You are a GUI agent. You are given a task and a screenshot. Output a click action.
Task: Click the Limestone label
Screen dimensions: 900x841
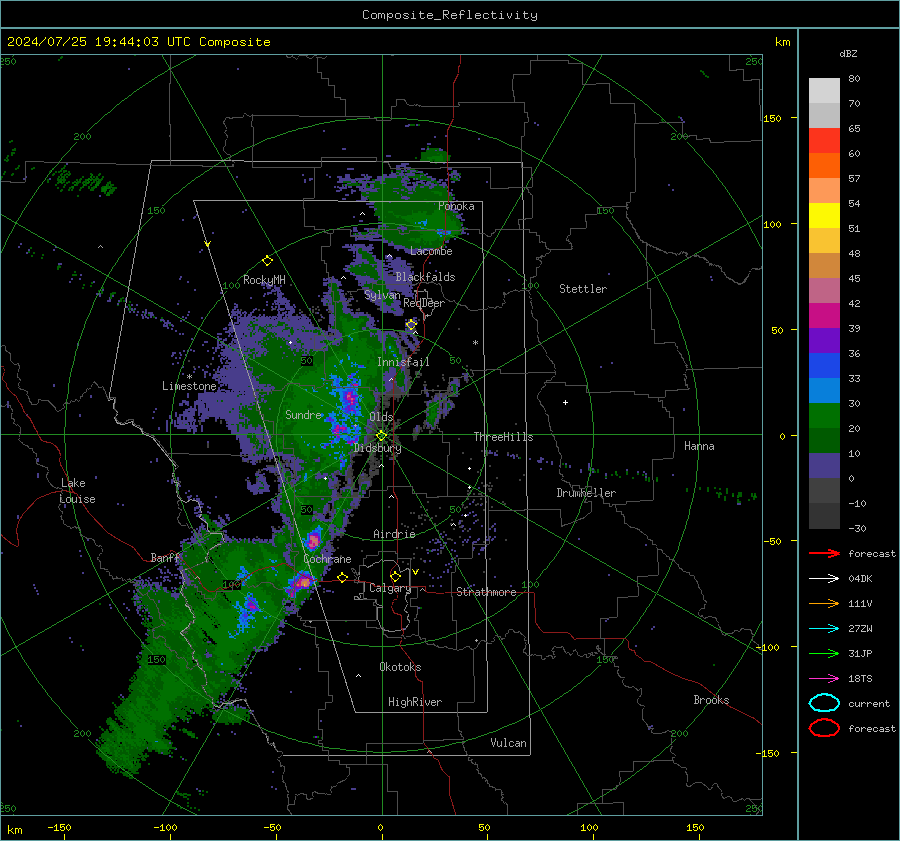pyautogui.click(x=189, y=386)
